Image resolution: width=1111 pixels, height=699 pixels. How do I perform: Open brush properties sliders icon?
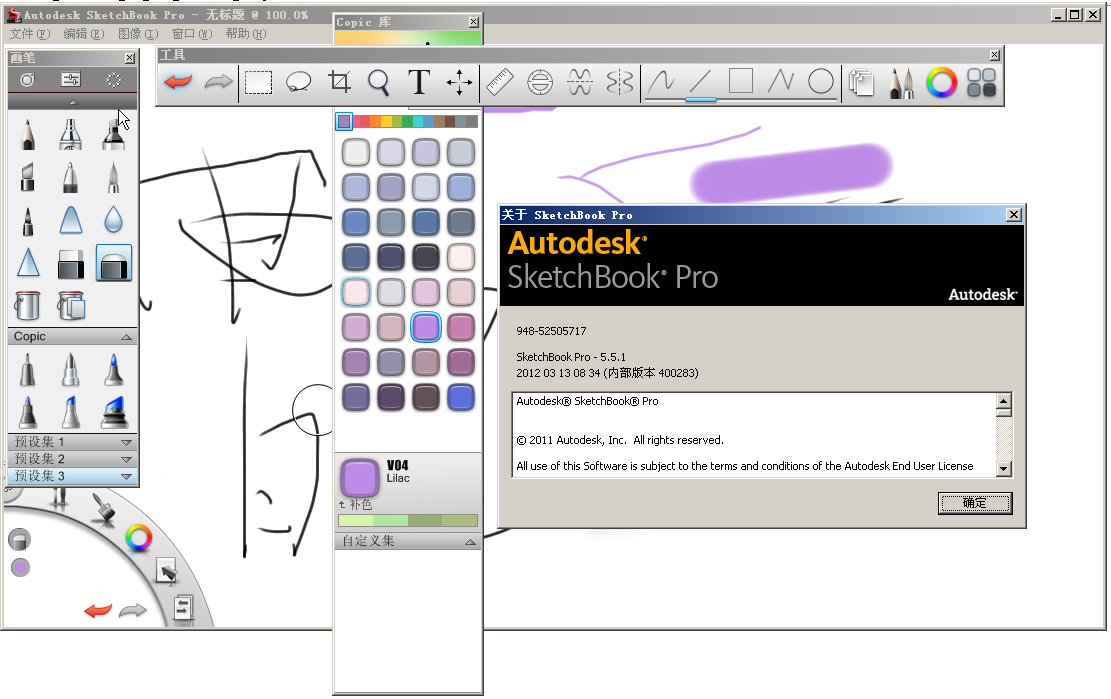[x=71, y=79]
